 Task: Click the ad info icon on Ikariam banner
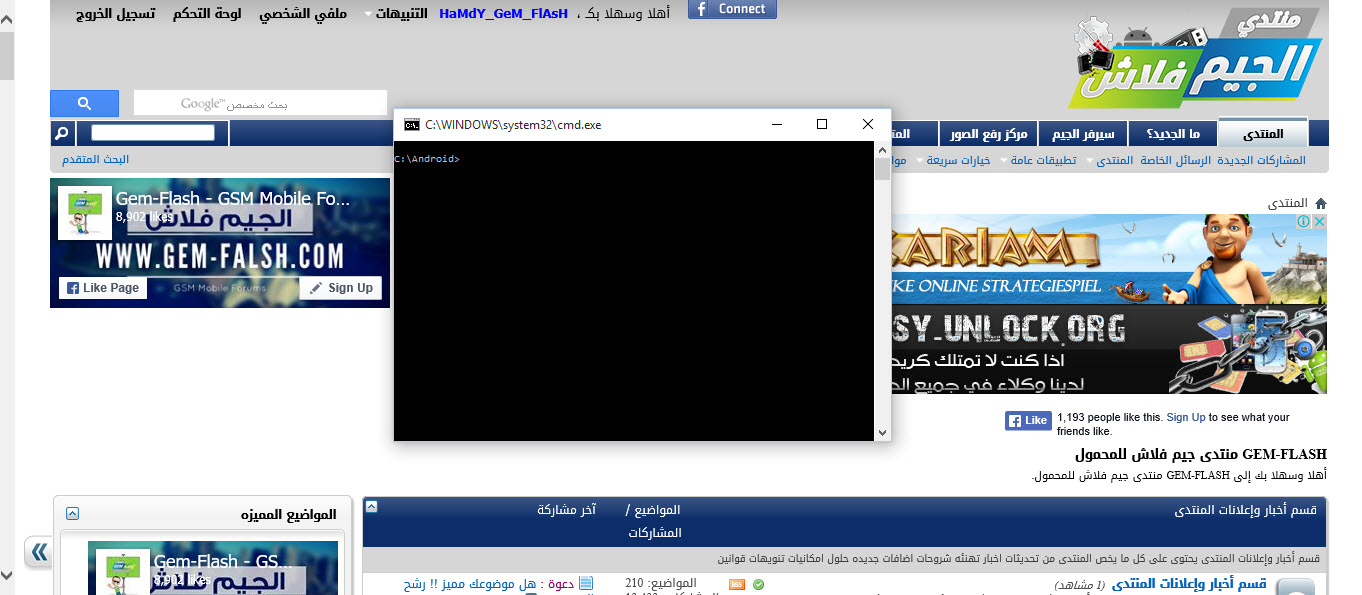click(1305, 221)
